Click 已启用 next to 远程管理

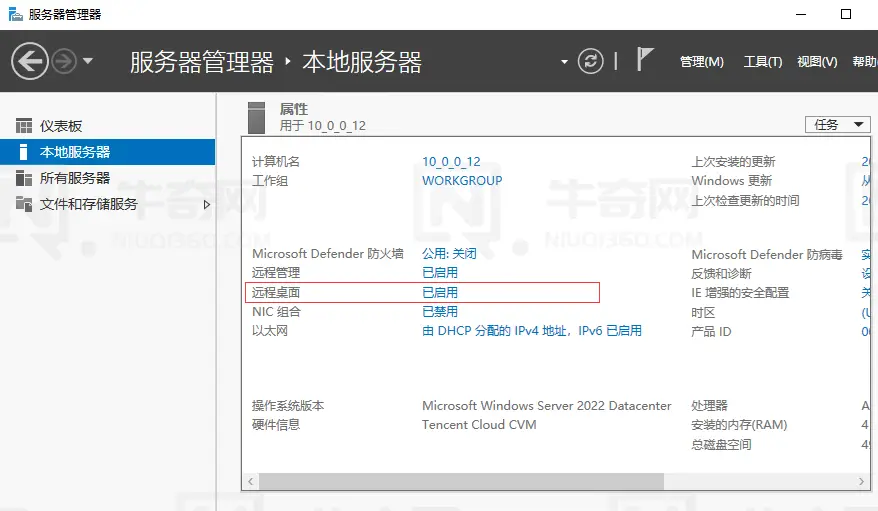[x=440, y=273]
